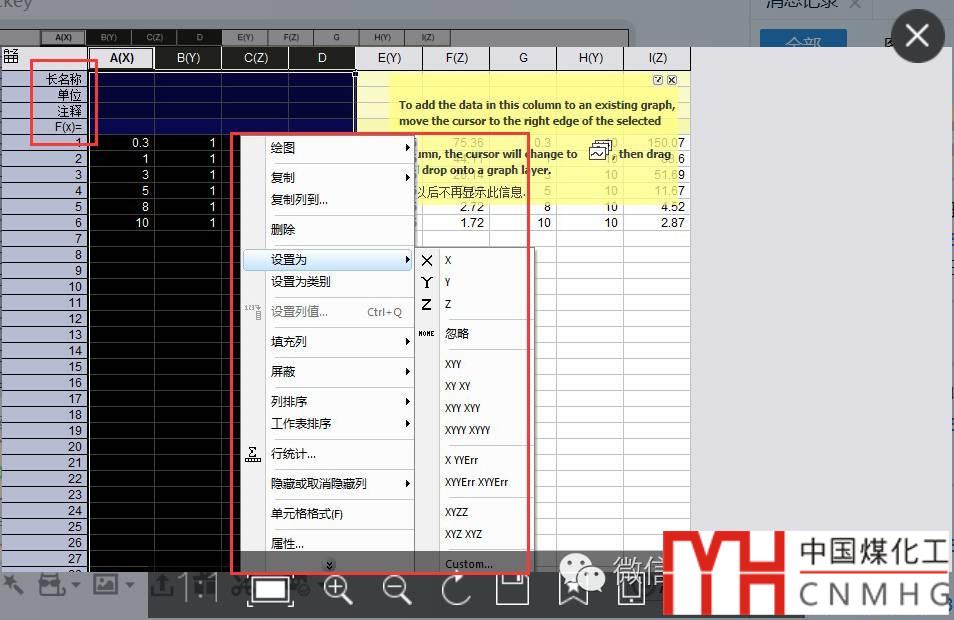Choose 删除 from the context menu
The image size is (954, 620).
[283, 229]
